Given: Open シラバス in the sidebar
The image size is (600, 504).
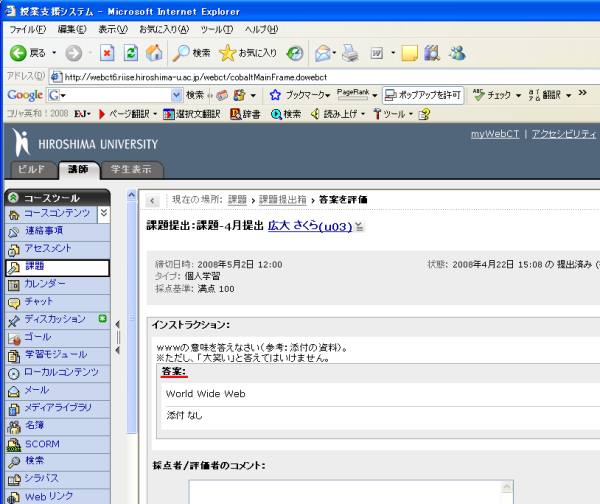Looking at the screenshot, I should 41,478.
